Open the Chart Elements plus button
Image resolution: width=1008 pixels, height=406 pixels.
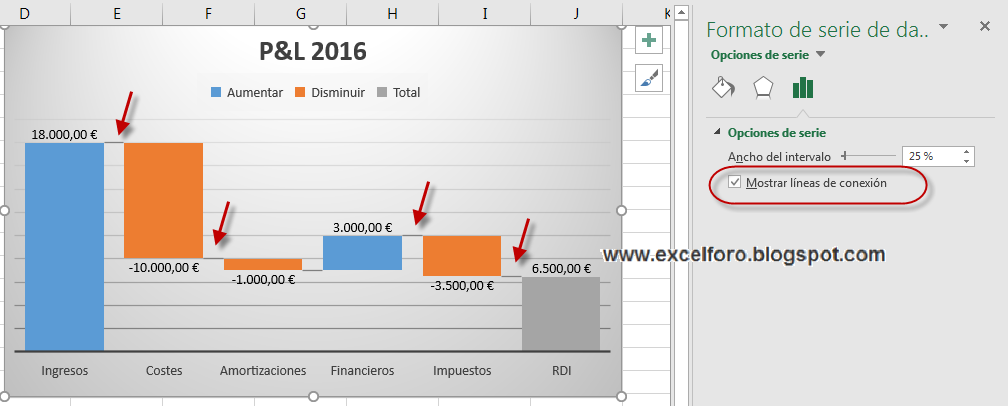pos(649,40)
